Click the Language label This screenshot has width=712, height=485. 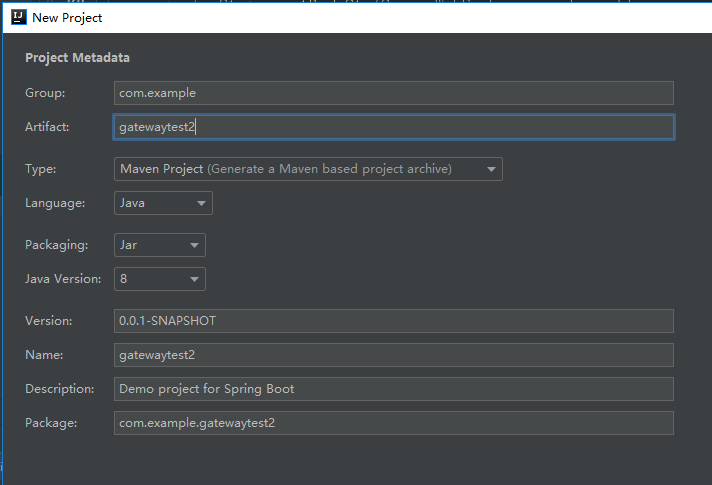[55, 203]
